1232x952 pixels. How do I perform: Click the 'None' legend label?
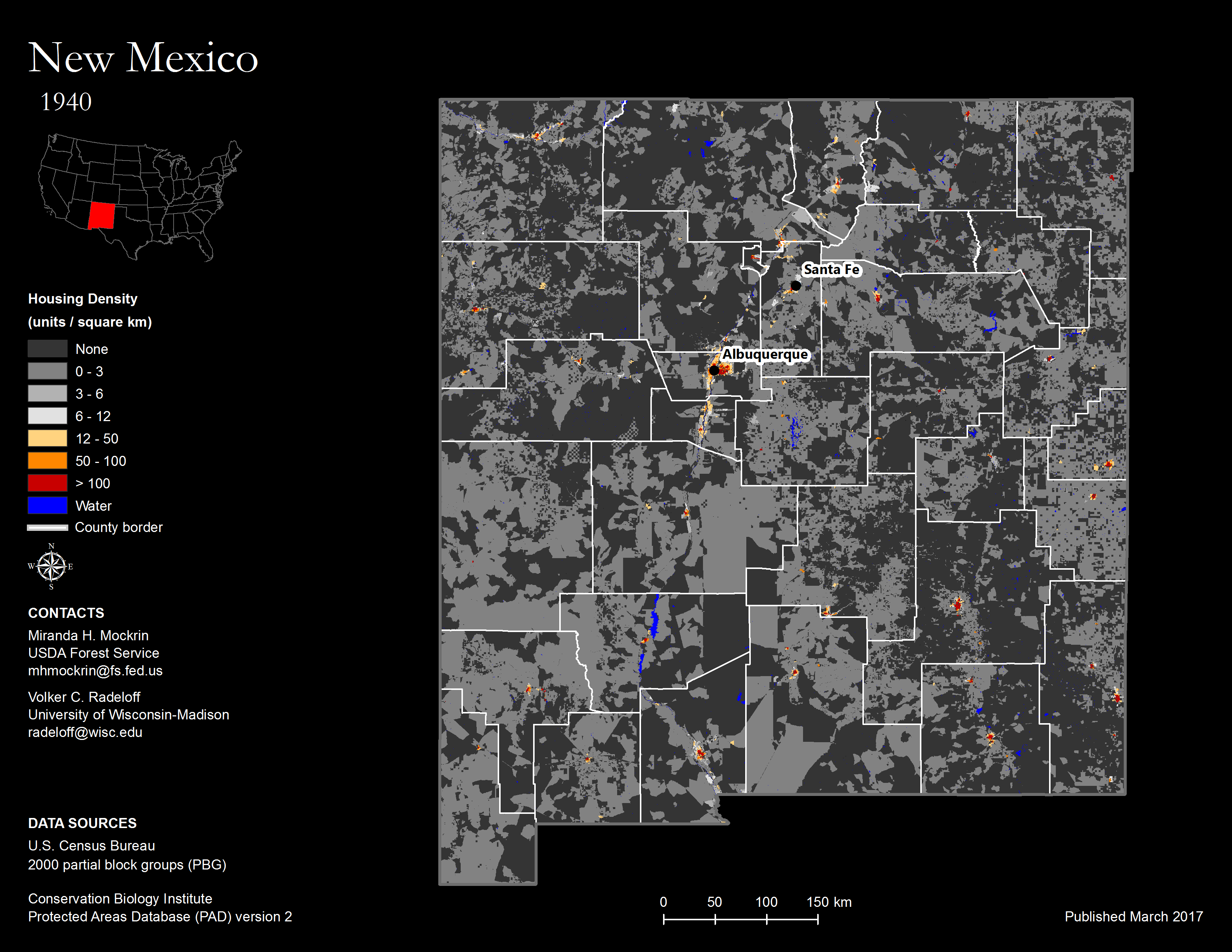[92, 349]
